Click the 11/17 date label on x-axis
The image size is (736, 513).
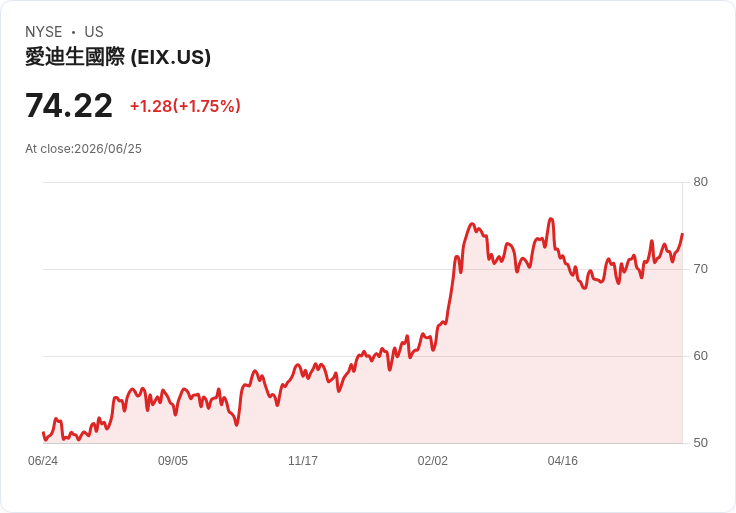[303, 461]
